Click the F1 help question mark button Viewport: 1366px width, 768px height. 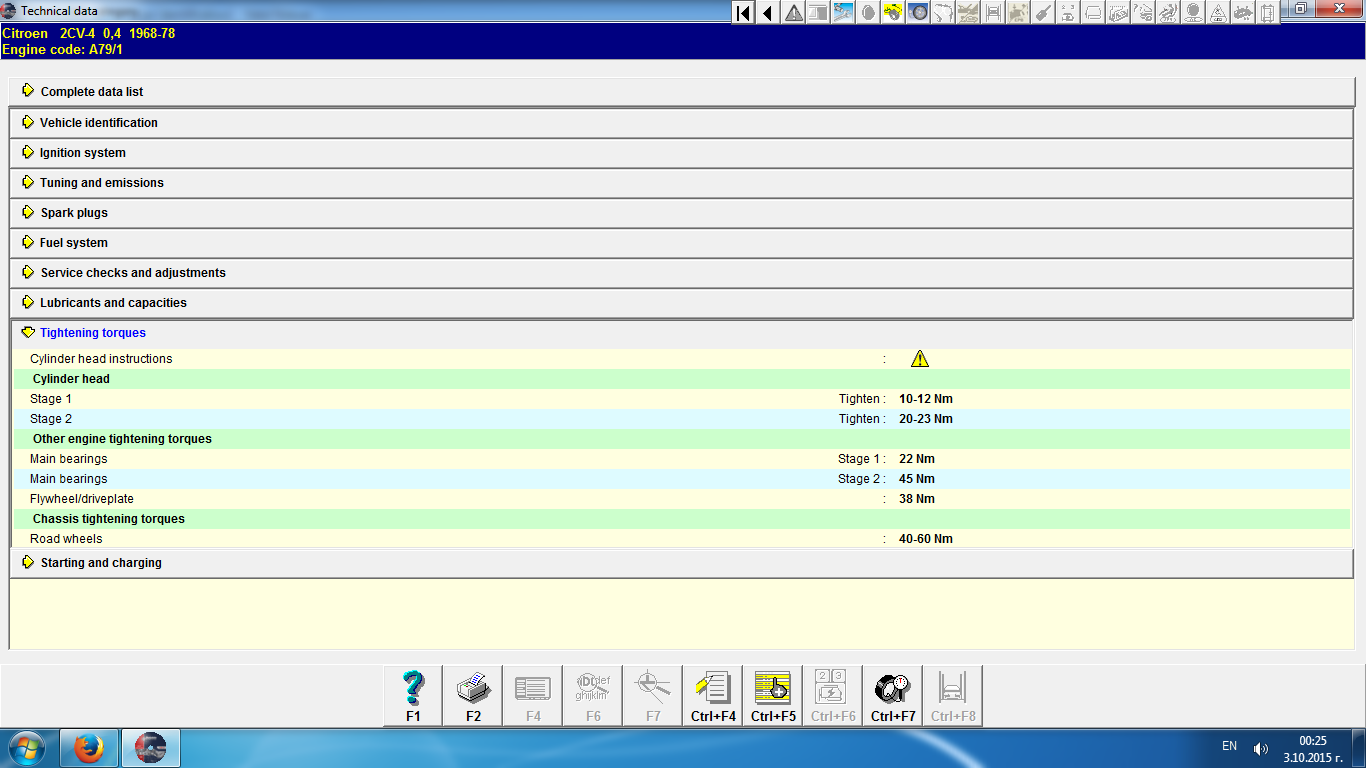[413, 695]
